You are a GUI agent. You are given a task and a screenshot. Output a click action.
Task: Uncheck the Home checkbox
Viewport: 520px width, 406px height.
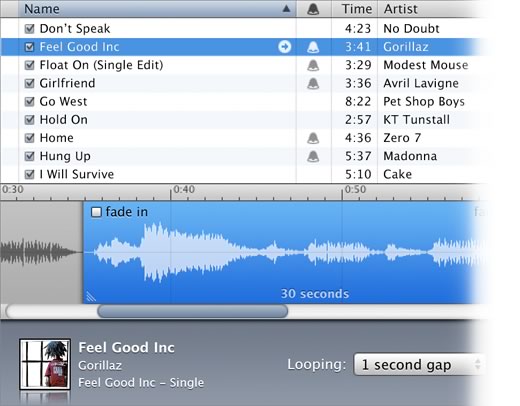click(x=30, y=138)
